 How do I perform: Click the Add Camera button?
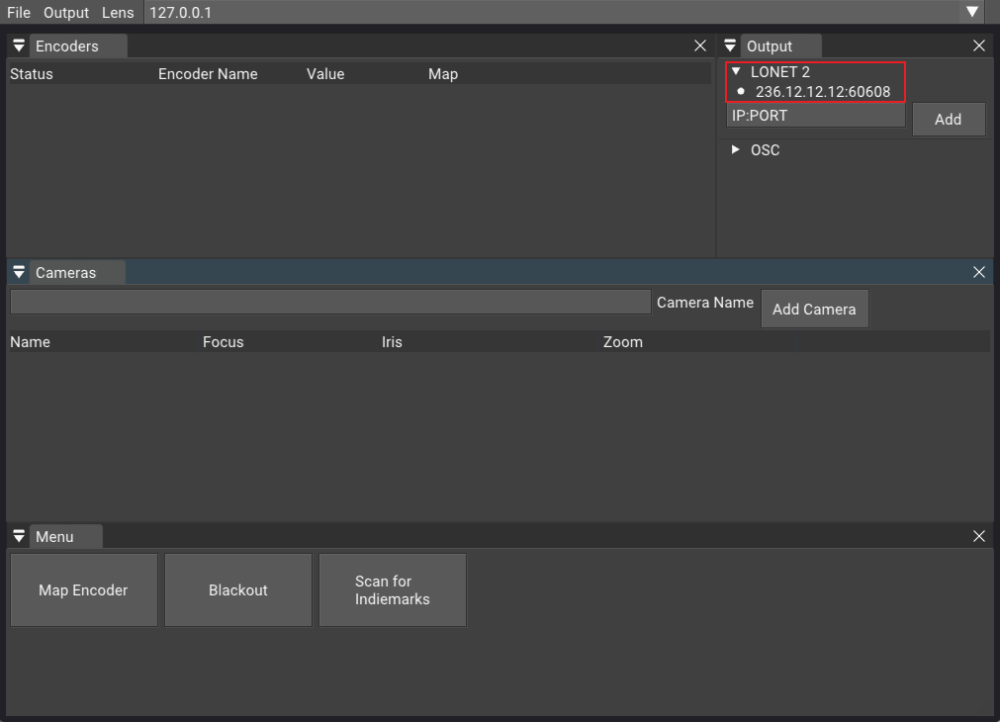[x=814, y=309]
